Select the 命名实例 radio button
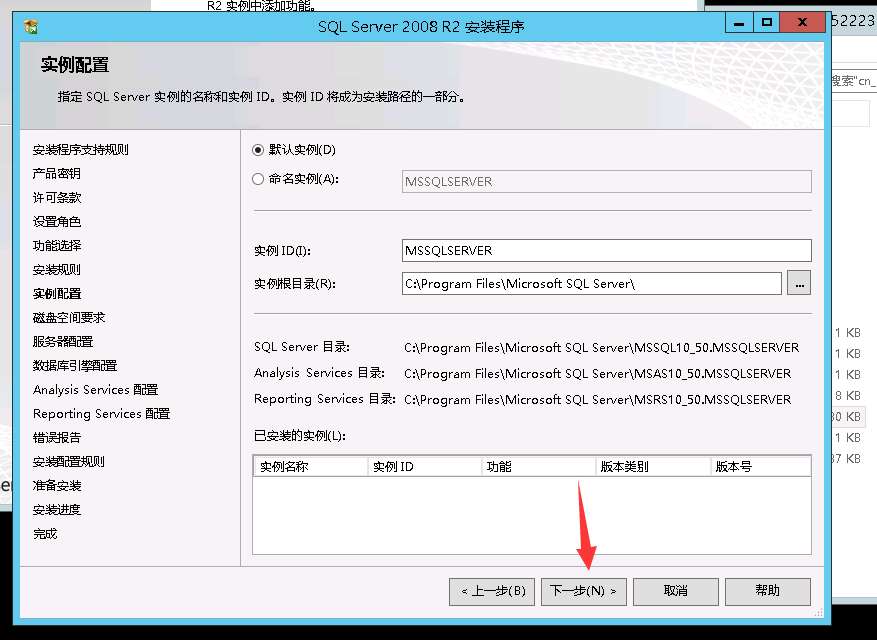The image size is (877, 640). pyautogui.click(x=260, y=180)
